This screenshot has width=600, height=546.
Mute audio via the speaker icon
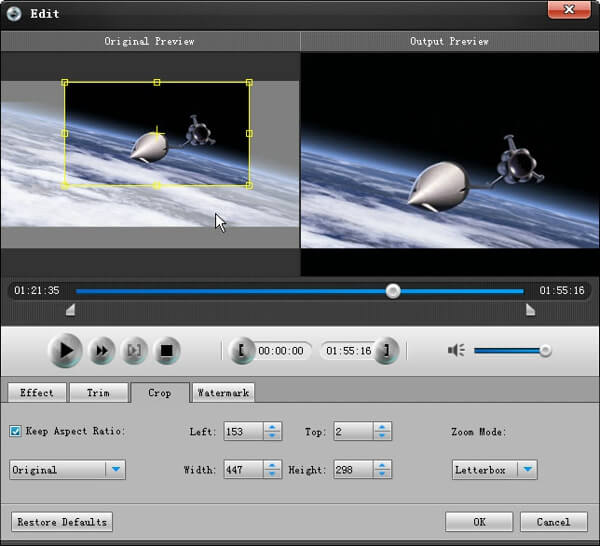tap(457, 350)
